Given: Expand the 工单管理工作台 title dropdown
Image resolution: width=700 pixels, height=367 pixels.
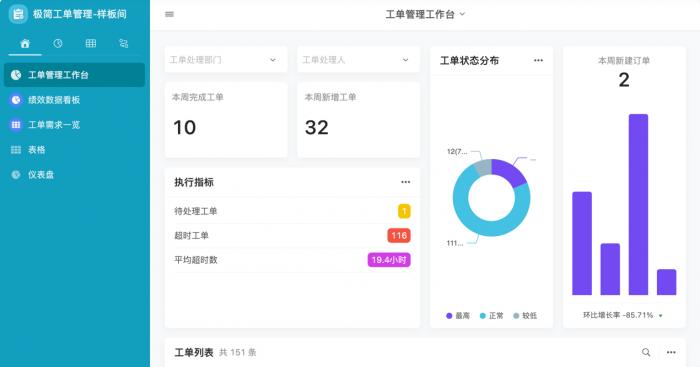Looking at the screenshot, I should click(462, 14).
